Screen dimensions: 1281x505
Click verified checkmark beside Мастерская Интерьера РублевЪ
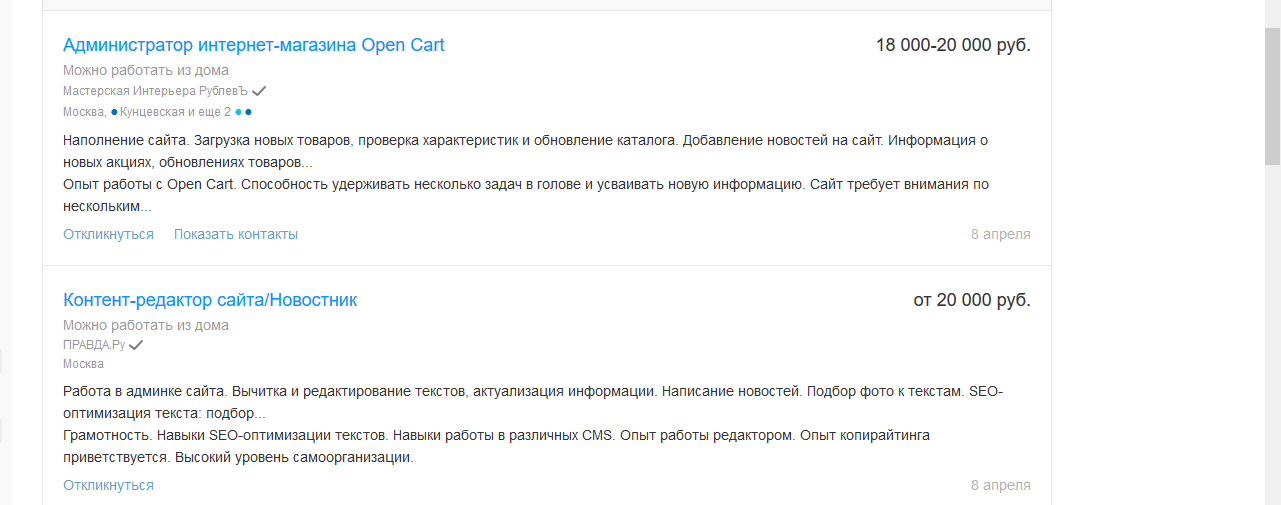point(259,91)
